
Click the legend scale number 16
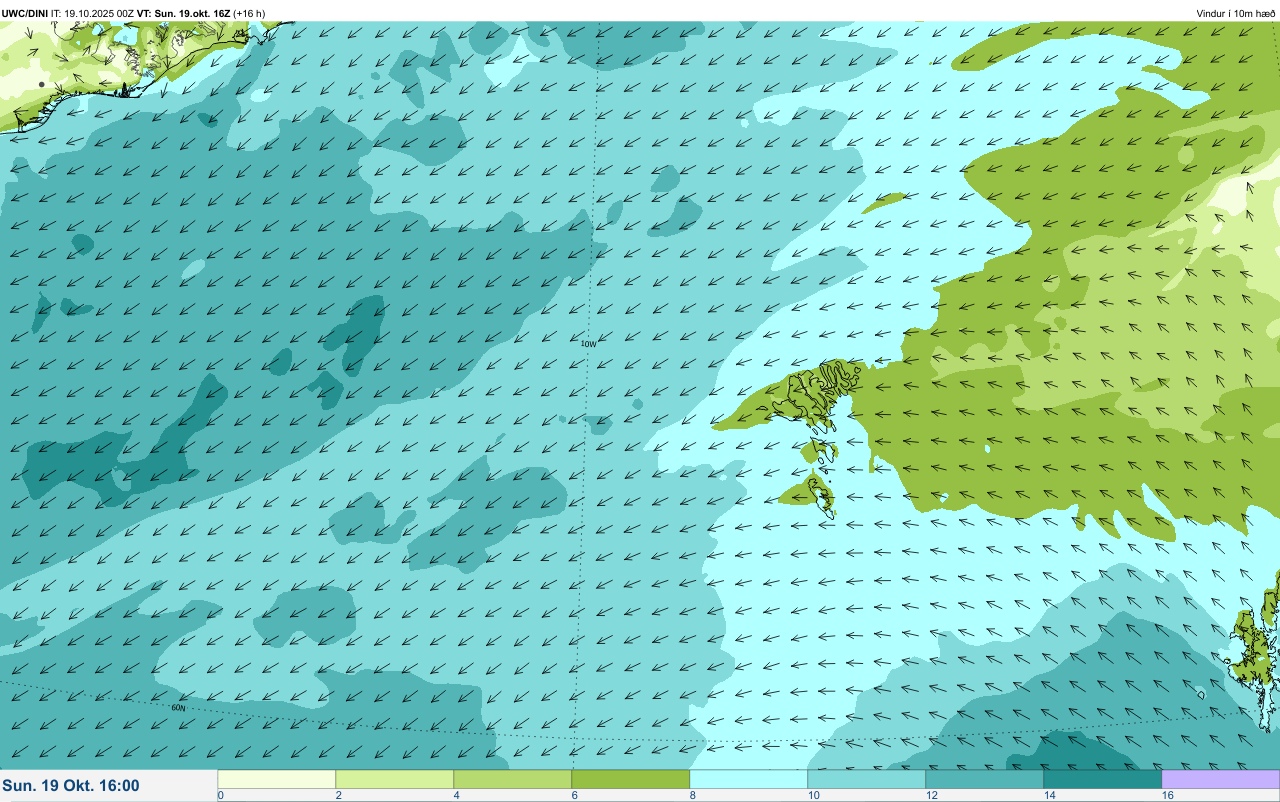pos(1168,795)
